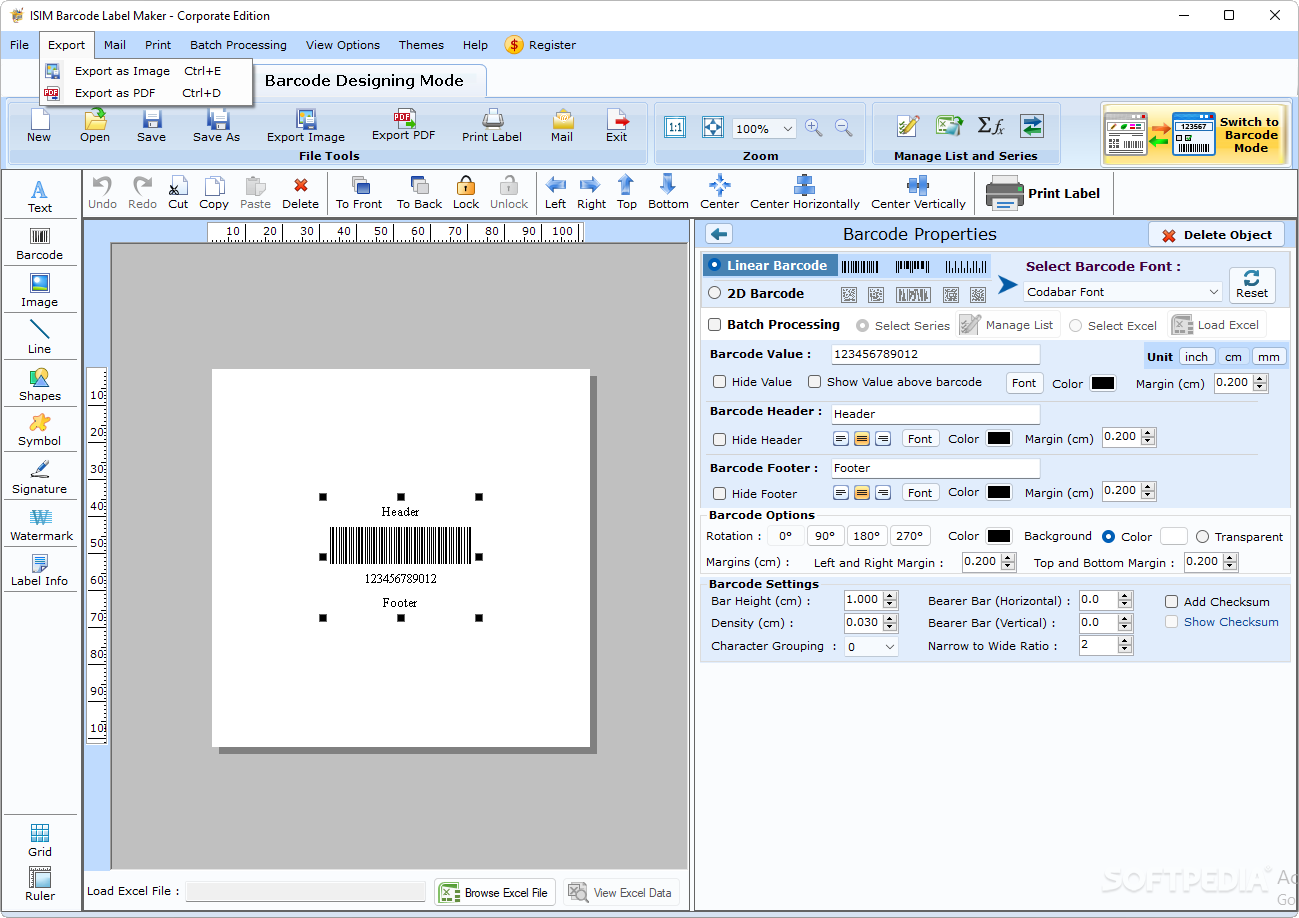Click the Lock object icon
1299x918 pixels.
click(466, 192)
